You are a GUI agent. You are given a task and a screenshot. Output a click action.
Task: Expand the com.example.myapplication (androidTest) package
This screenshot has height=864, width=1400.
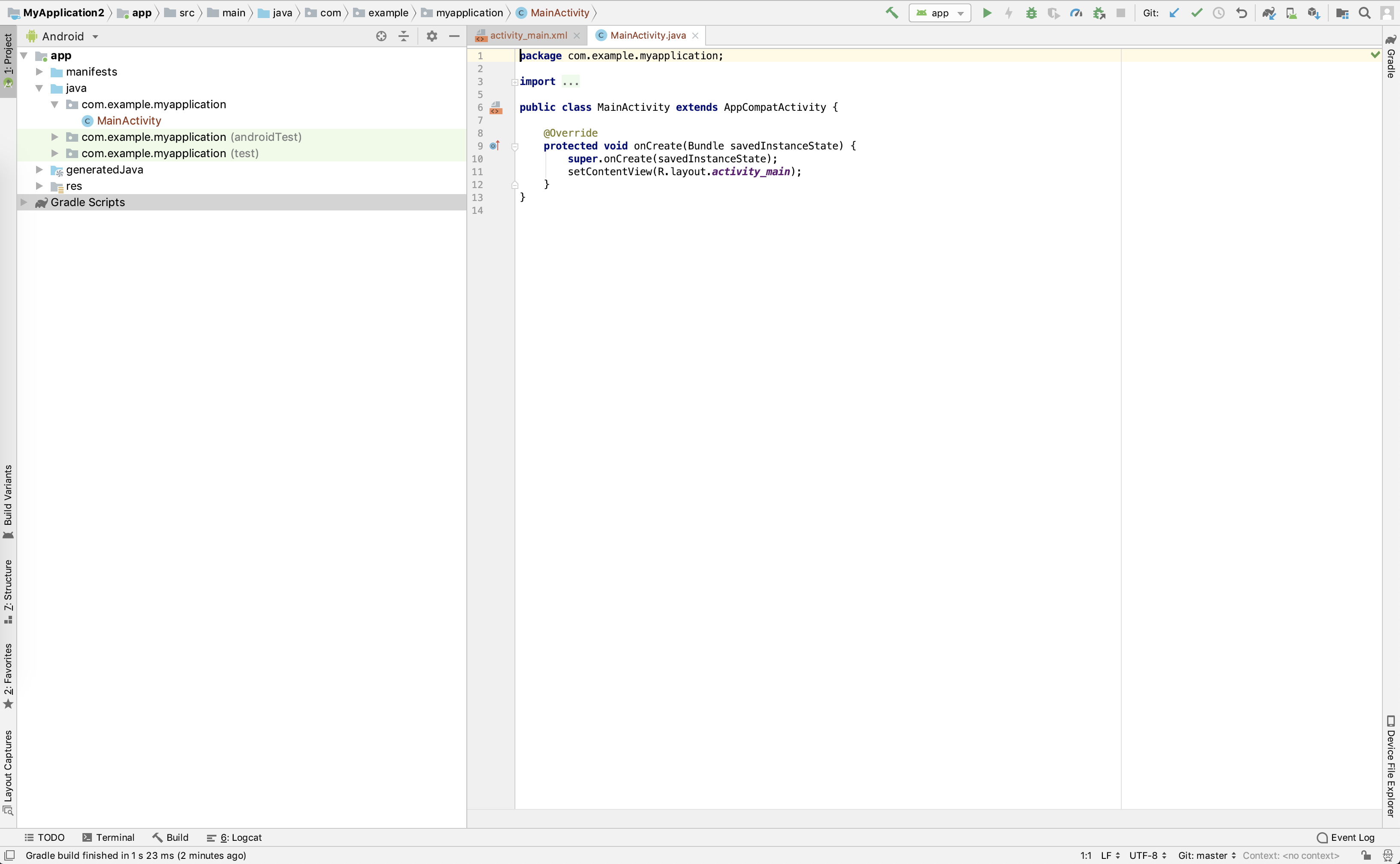(55, 137)
